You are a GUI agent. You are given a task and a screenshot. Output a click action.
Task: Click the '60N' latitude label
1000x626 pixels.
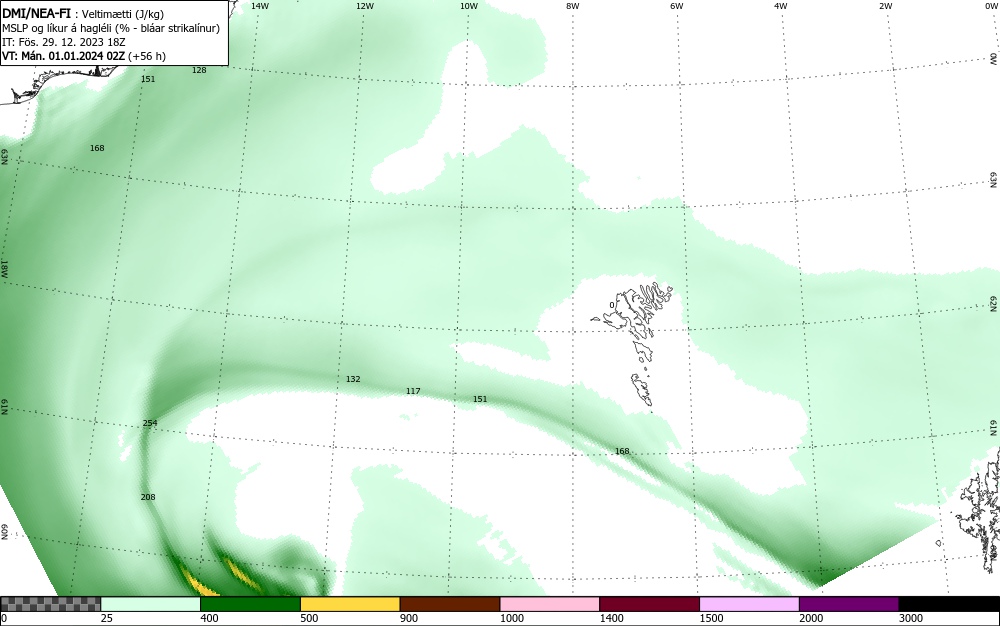4,532
